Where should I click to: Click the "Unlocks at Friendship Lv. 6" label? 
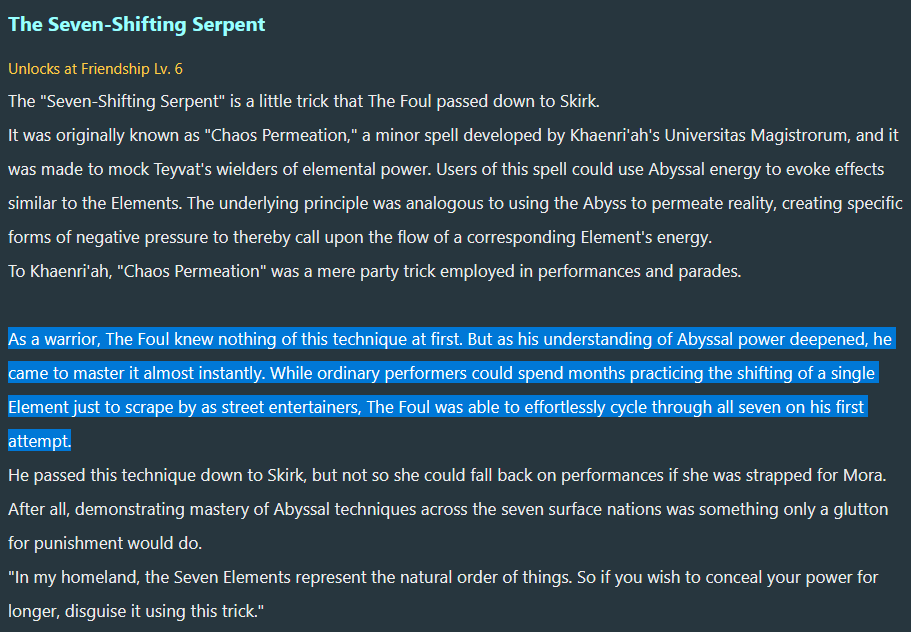[x=96, y=69]
